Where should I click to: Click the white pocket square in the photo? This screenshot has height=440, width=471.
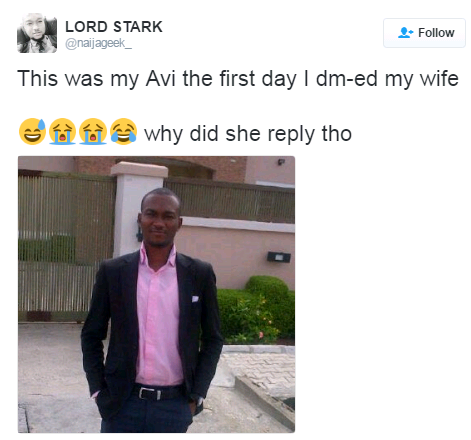pos(195,299)
